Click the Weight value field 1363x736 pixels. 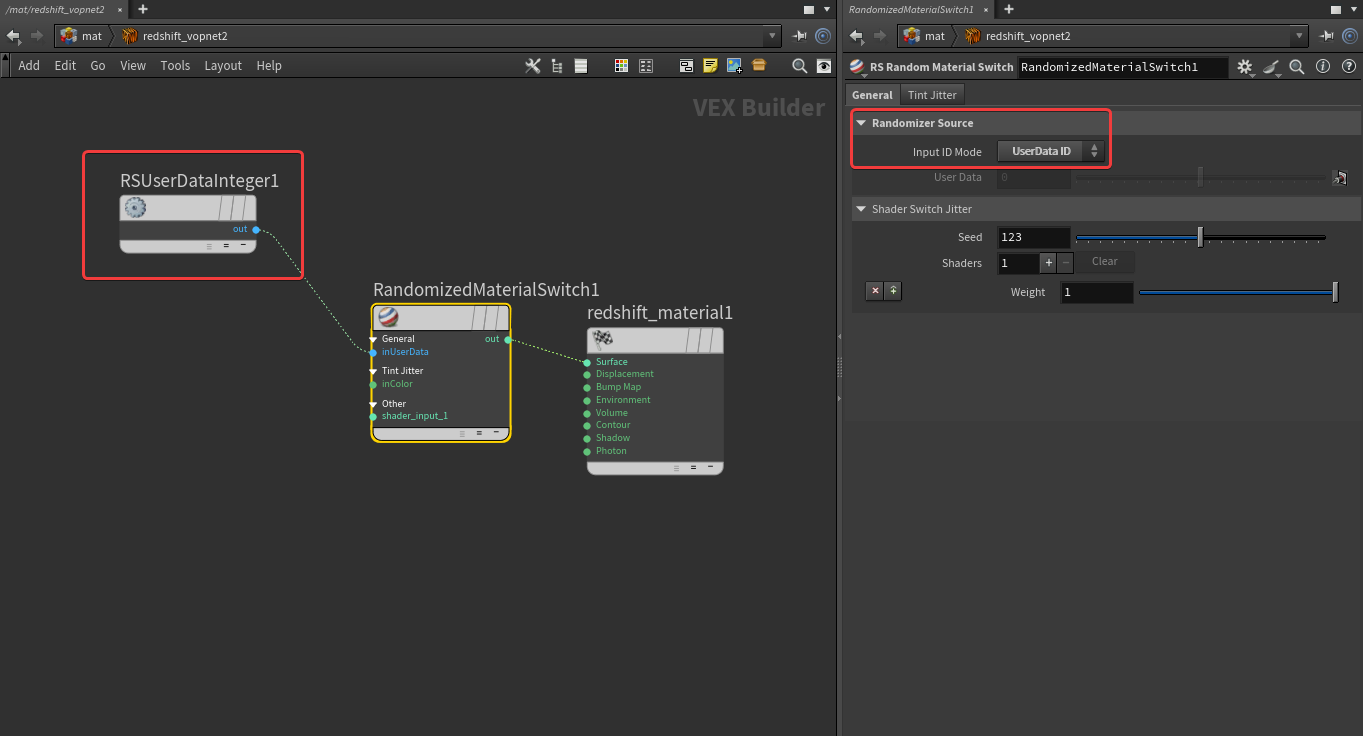coord(1097,292)
